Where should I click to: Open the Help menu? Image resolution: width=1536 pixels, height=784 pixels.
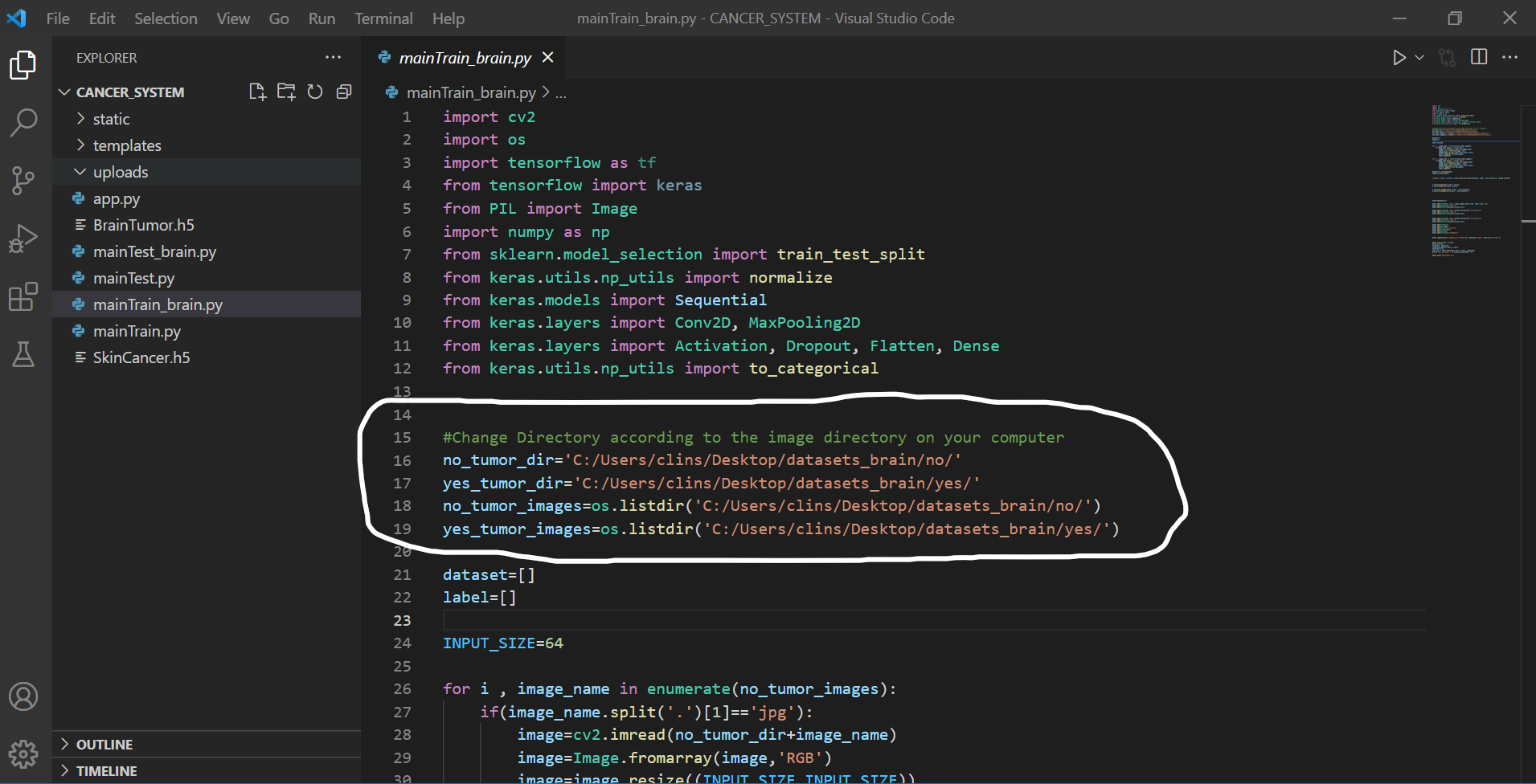pos(449,18)
